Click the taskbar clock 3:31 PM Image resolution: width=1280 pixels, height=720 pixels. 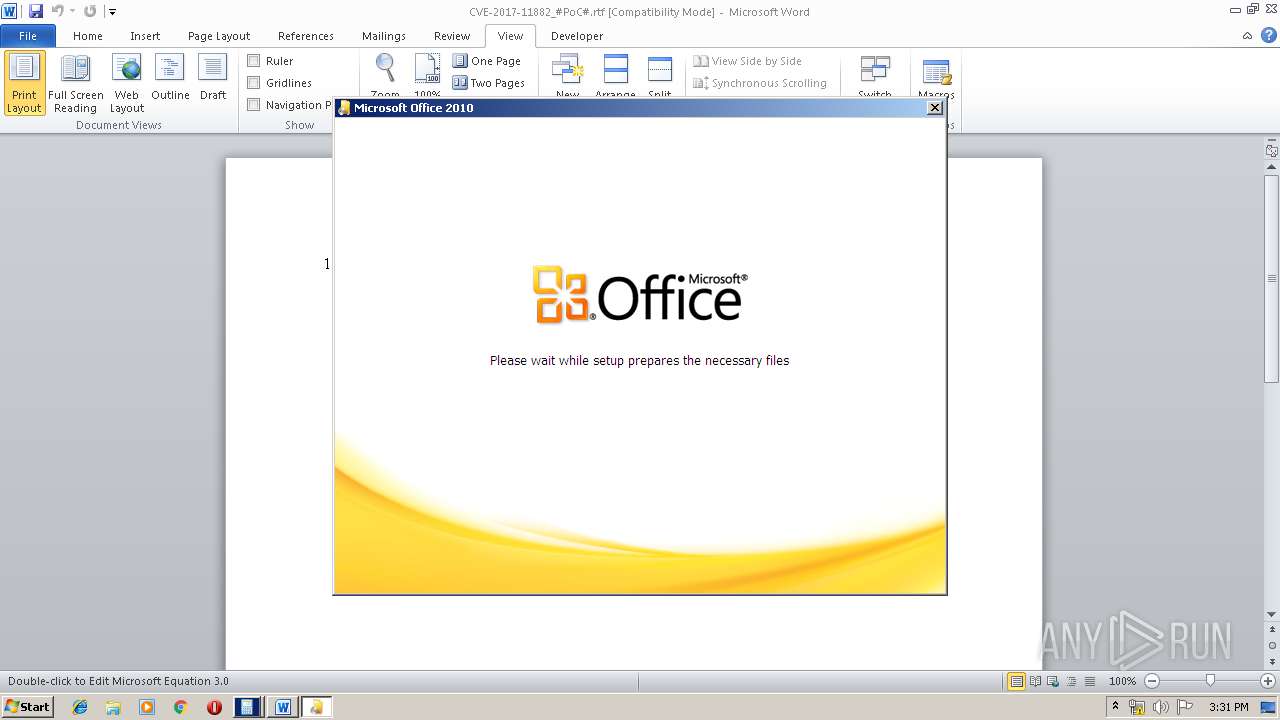(1229, 707)
